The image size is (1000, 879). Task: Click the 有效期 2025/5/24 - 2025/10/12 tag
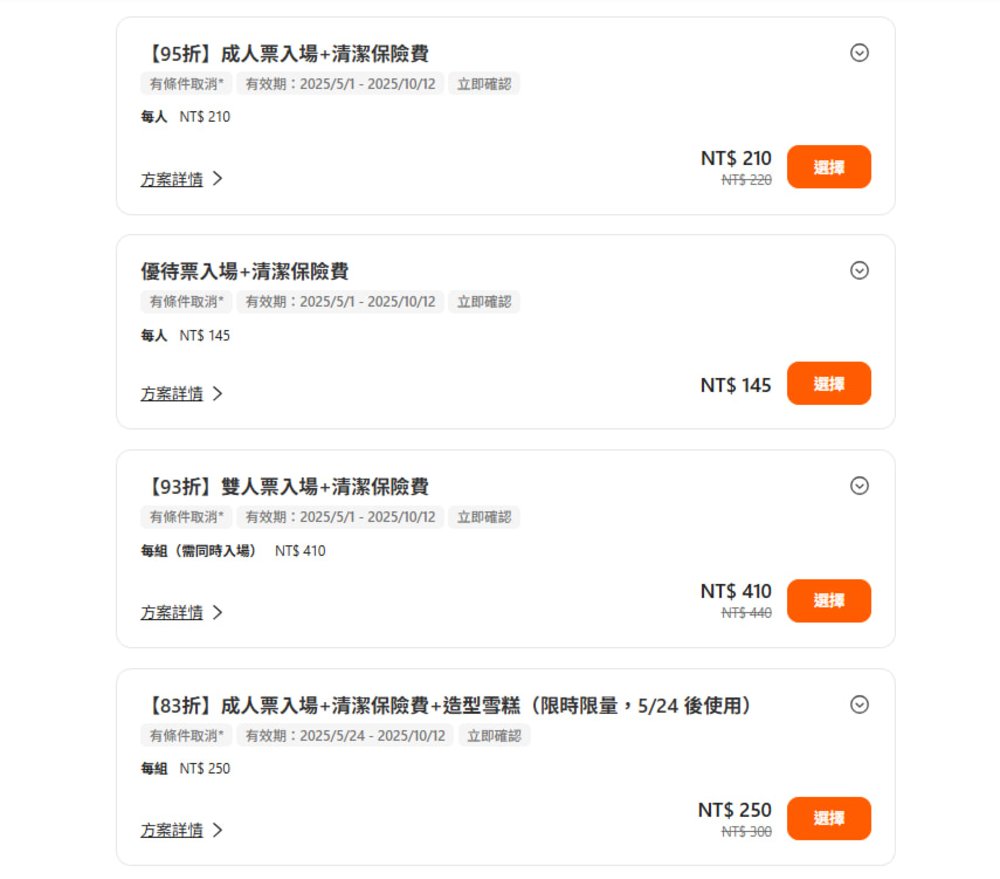(345, 736)
